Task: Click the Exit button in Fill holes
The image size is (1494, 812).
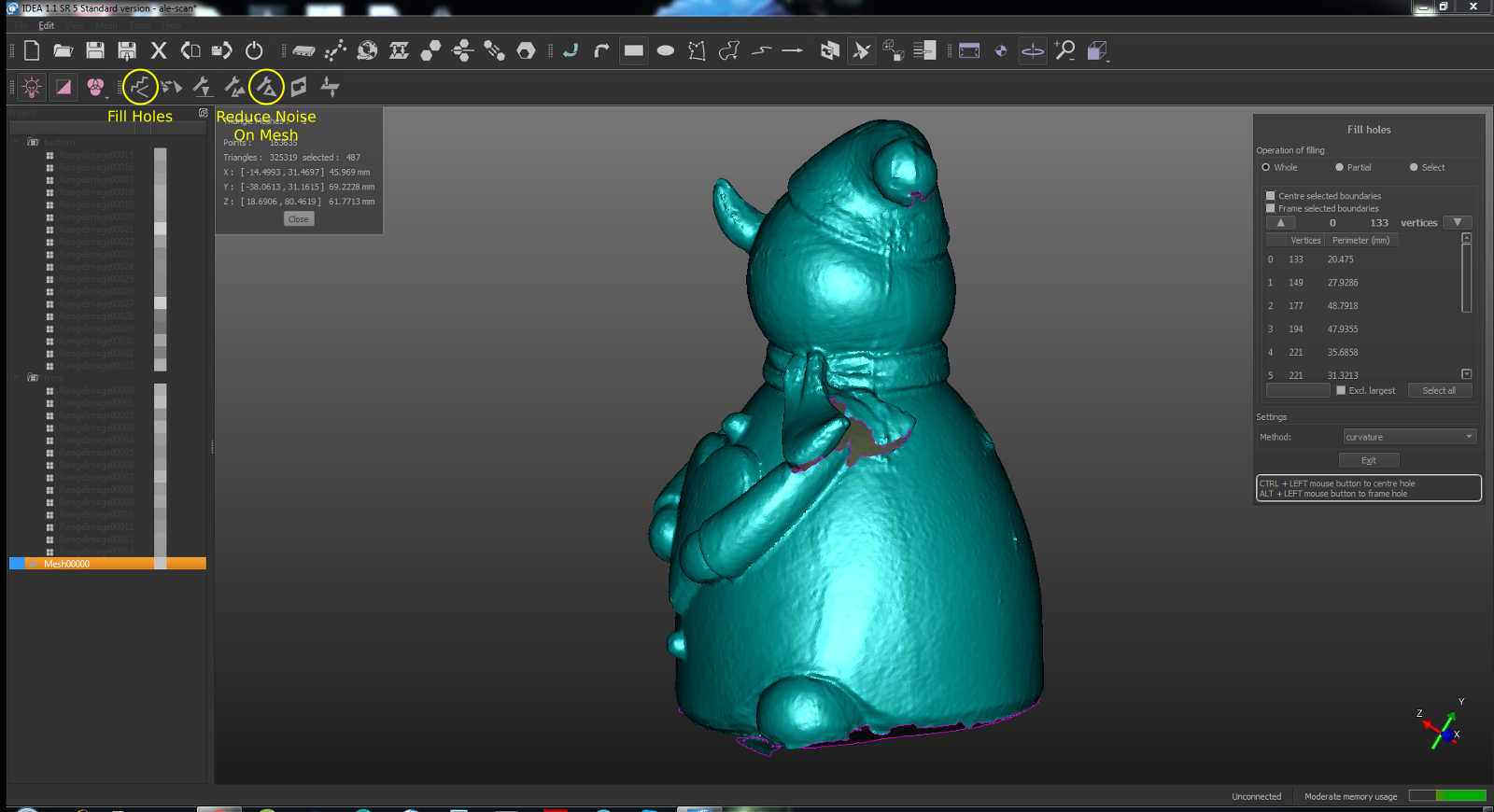Action: coord(1369,460)
